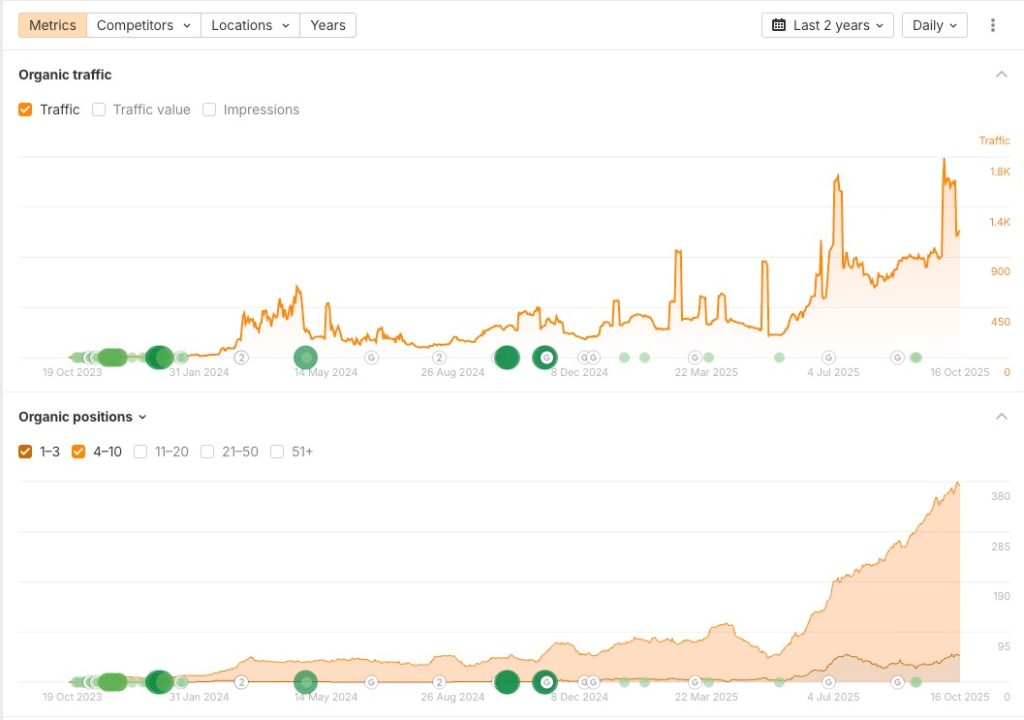Viewport: 1024px width, 720px height.
Task: Open the Last 2 years date range dropdown
Action: (x=828, y=25)
